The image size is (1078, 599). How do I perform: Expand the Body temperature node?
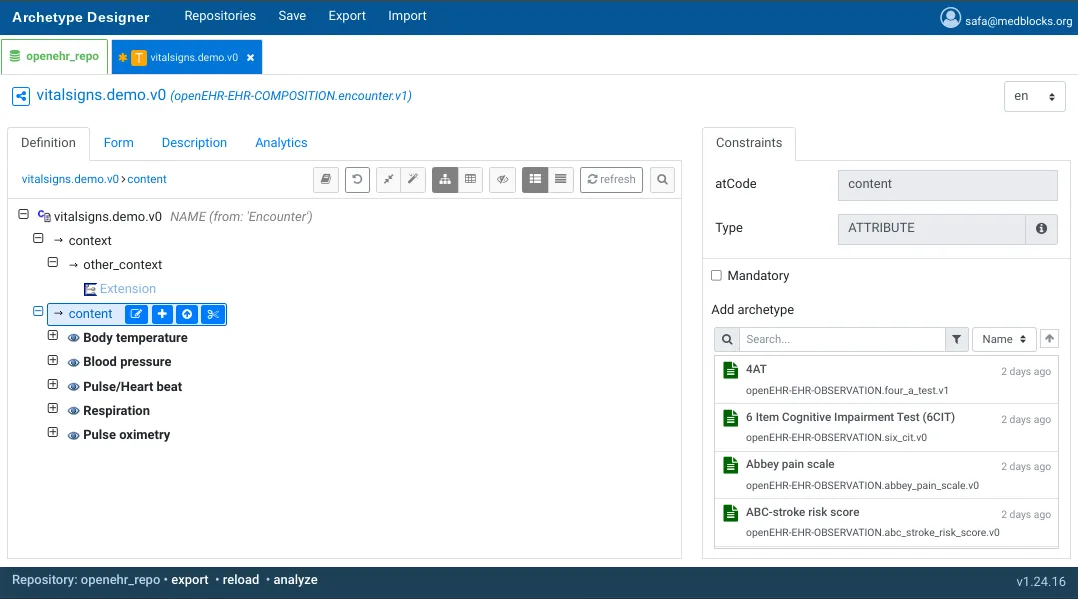(53, 337)
